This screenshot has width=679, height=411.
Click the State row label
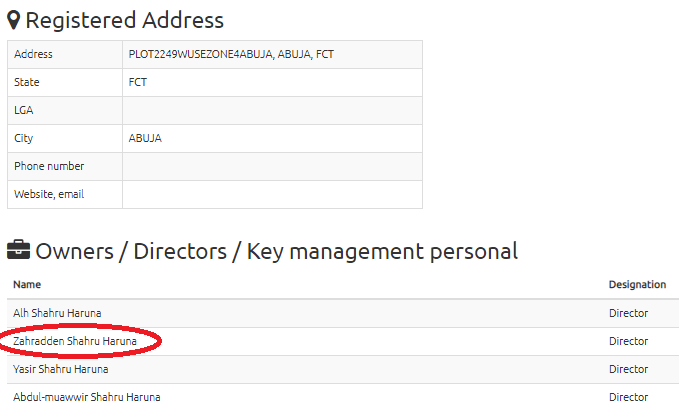click(27, 82)
